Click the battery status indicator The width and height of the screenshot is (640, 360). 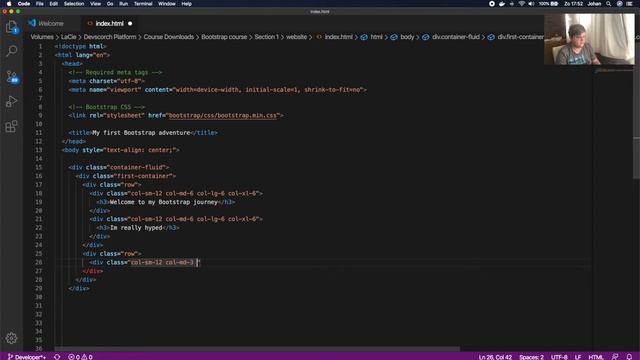pyautogui.click(x=548, y=4)
